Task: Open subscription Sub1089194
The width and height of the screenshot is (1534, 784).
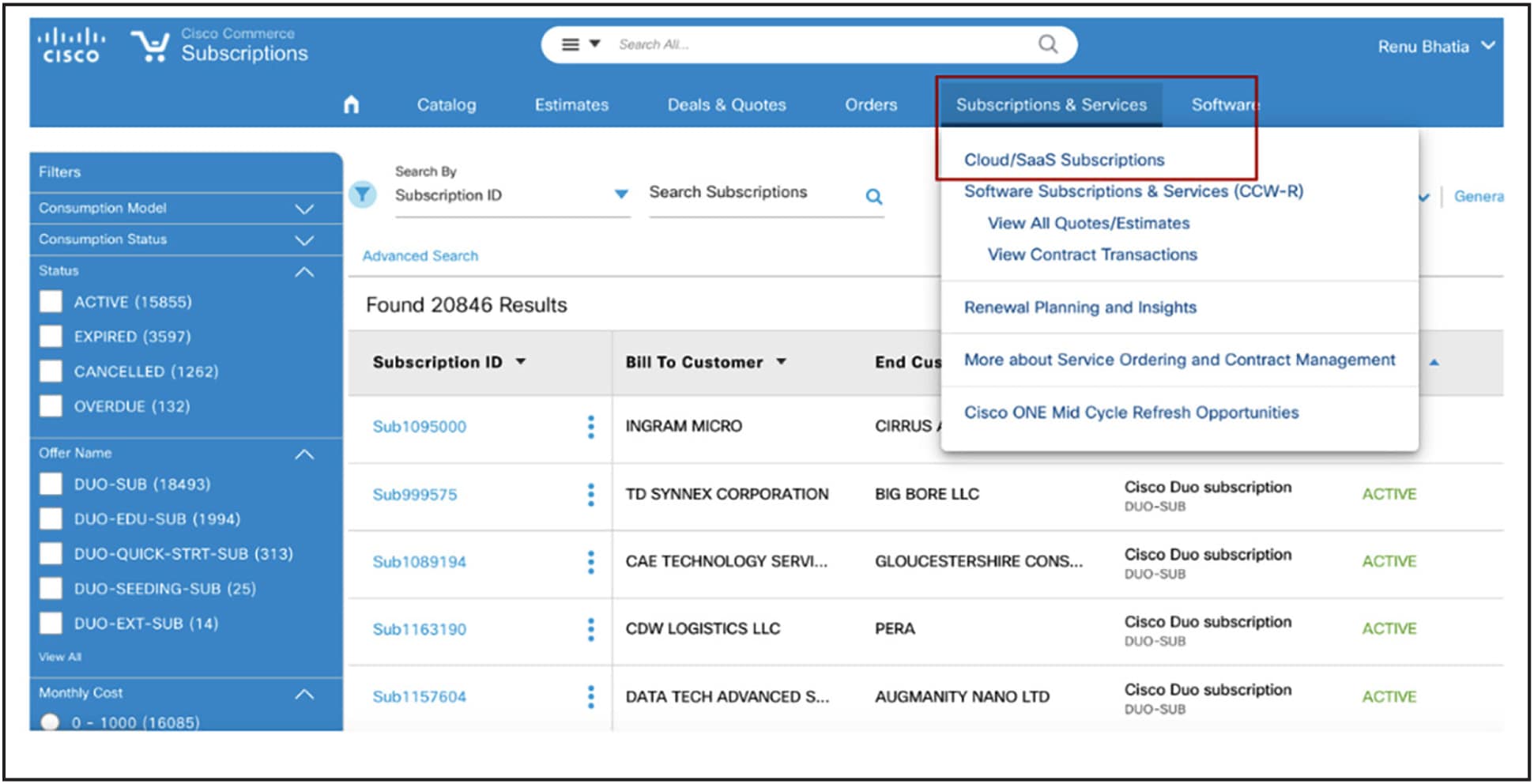Action: [x=420, y=562]
